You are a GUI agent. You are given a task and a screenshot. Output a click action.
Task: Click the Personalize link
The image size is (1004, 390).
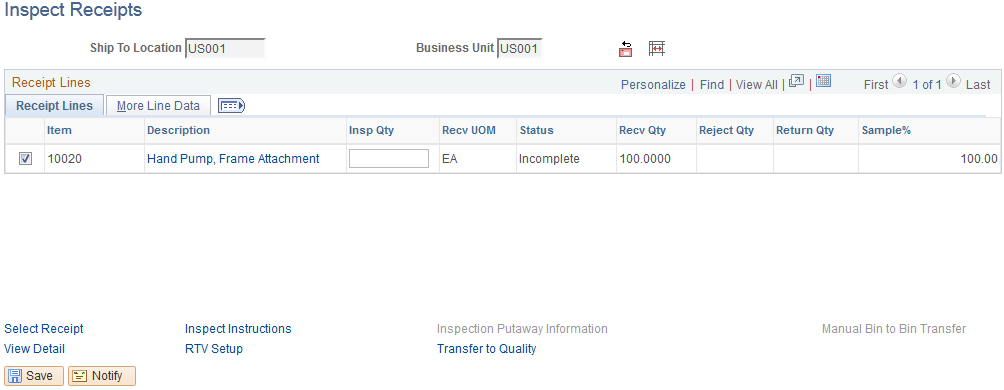pyautogui.click(x=653, y=85)
